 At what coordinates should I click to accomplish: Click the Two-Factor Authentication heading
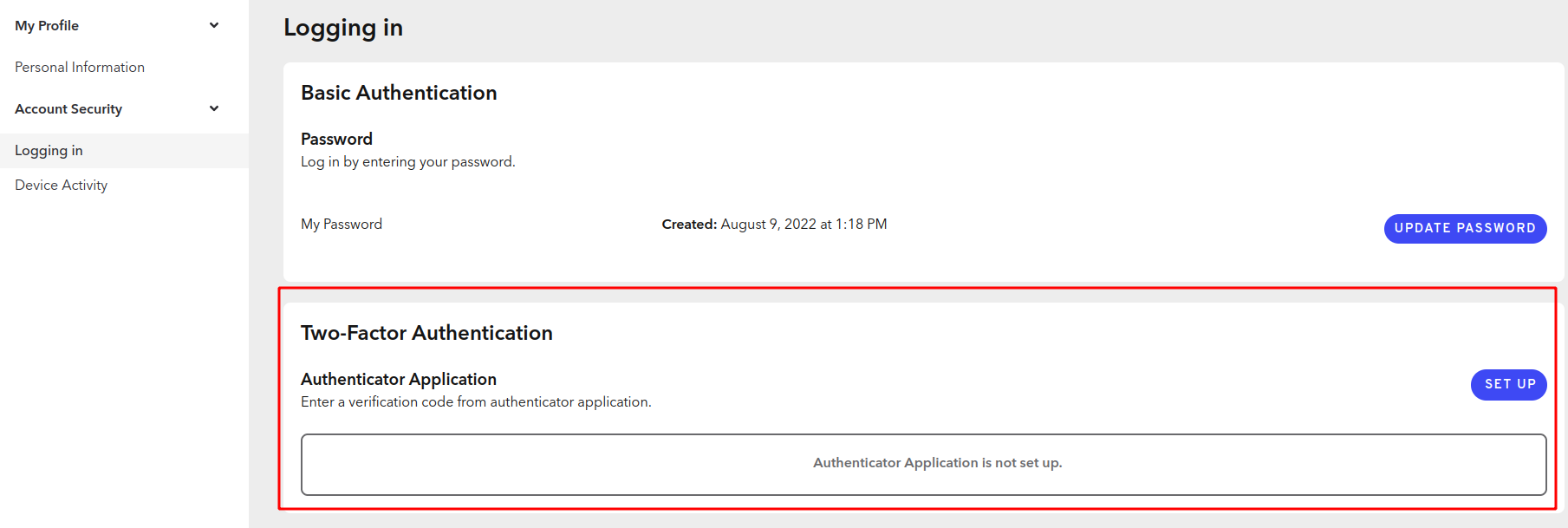[426, 333]
